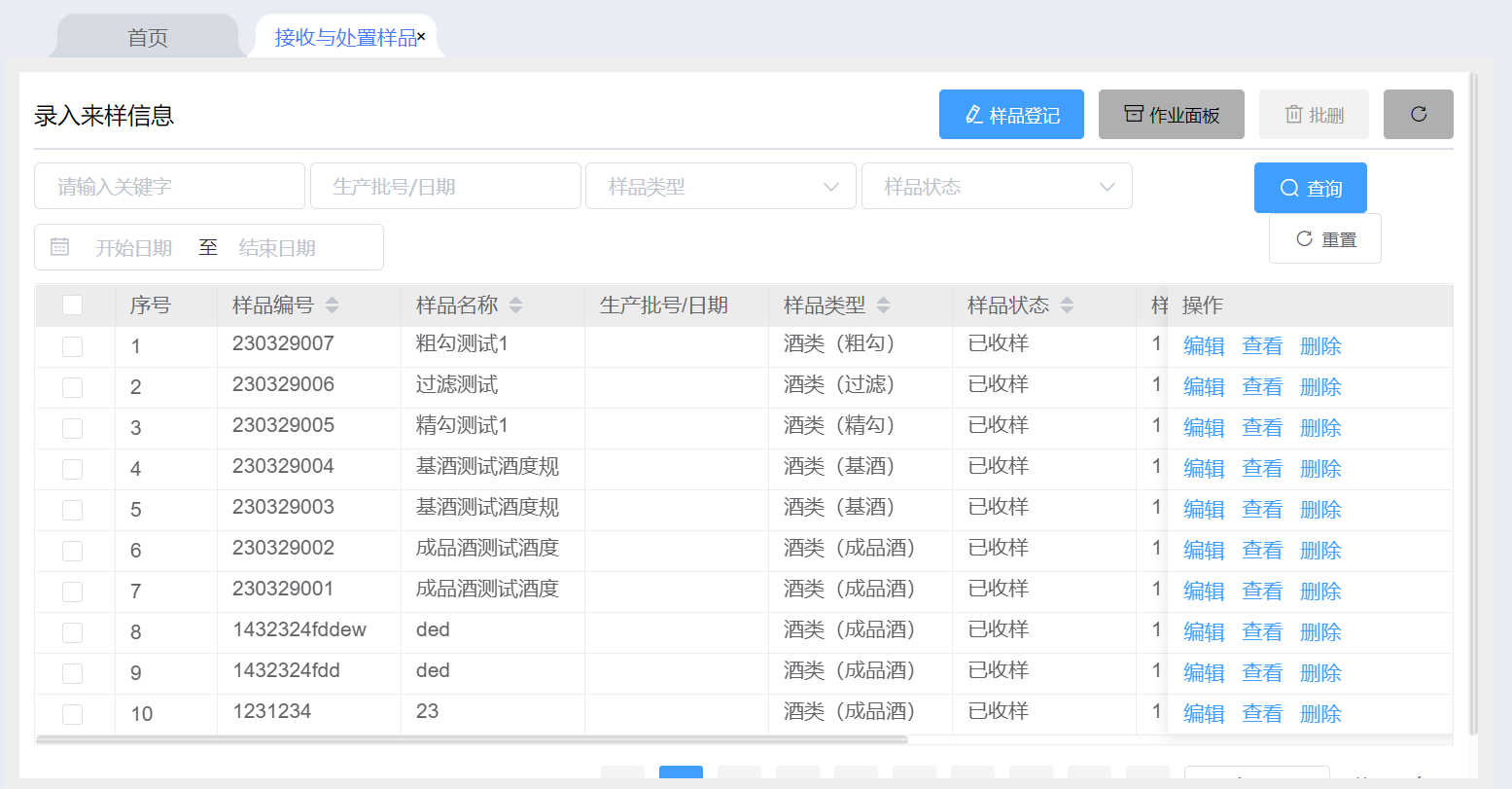Viewport: 1512px width, 789px height.
Task: Check the row 4 checkbox
Action: tap(72, 469)
